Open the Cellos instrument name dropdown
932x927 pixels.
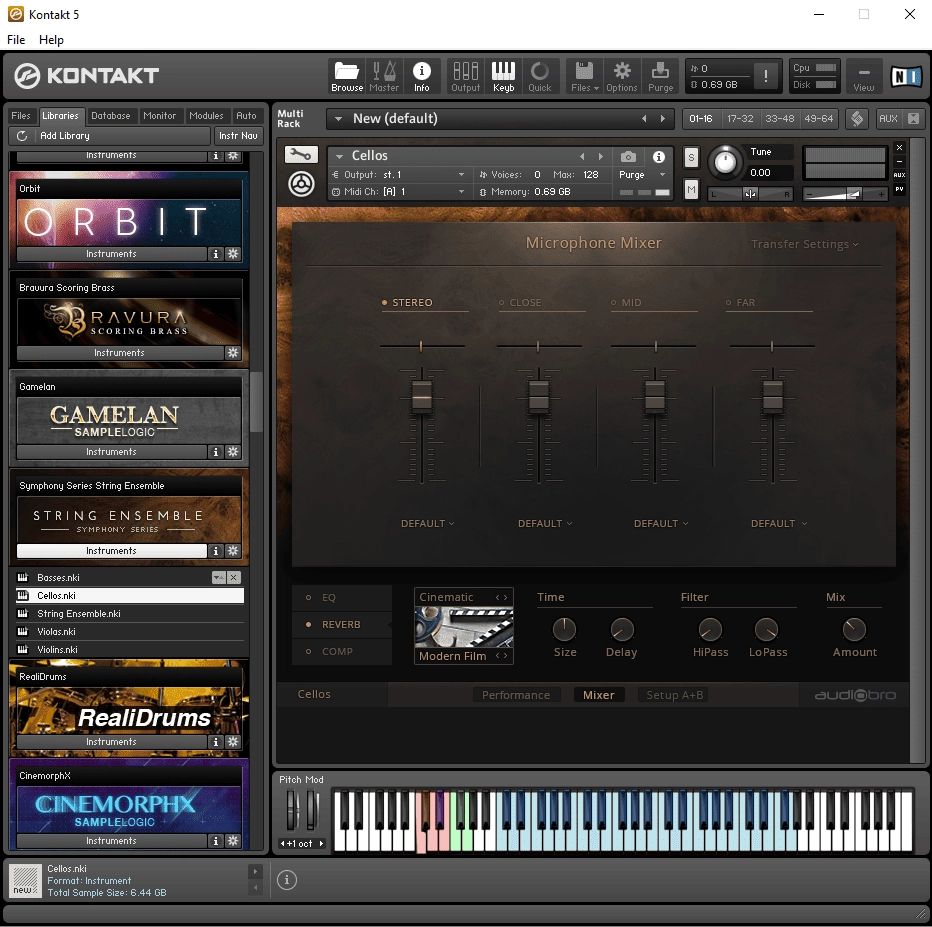pyautogui.click(x=339, y=156)
